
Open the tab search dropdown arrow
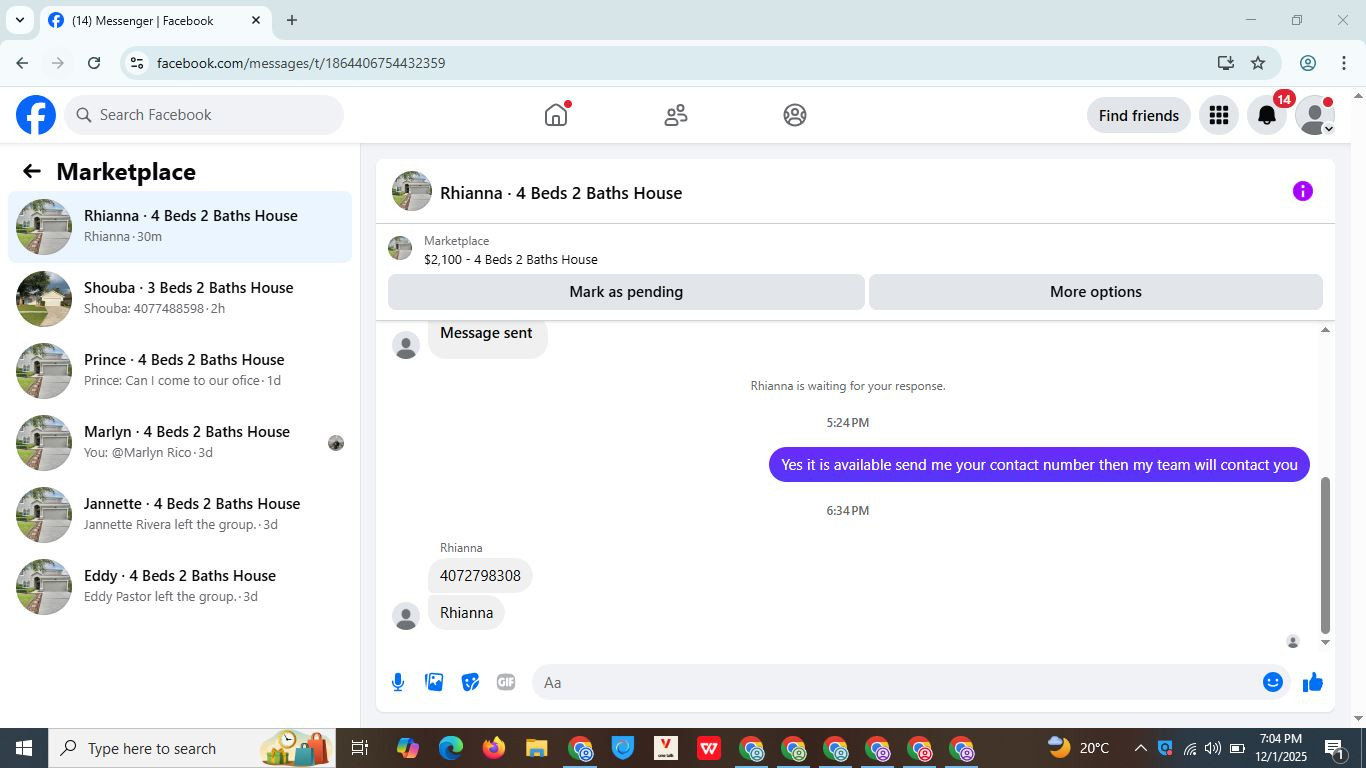[x=19, y=20]
